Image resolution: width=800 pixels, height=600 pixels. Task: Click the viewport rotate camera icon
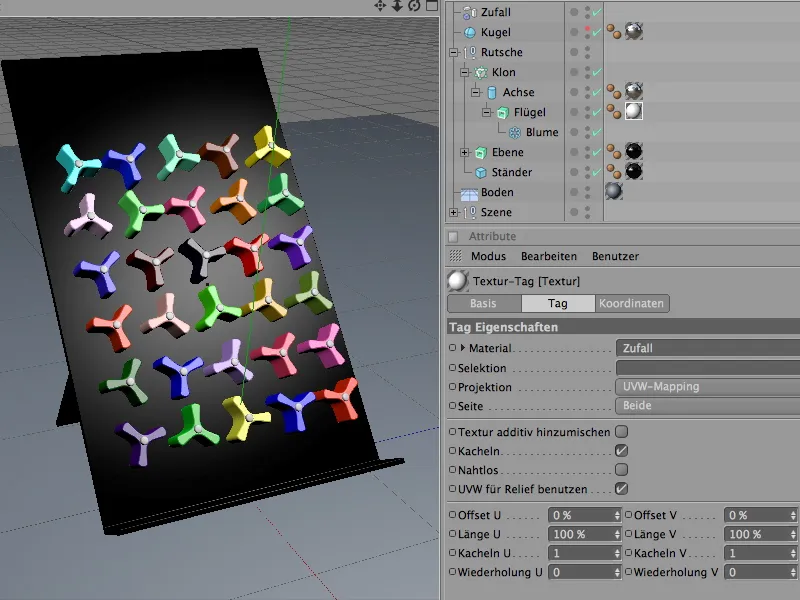coord(413,6)
